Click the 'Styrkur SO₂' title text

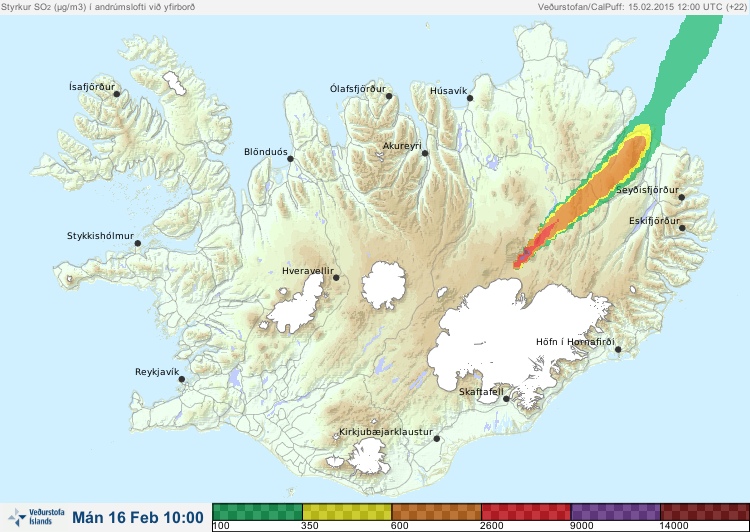coord(98,7)
